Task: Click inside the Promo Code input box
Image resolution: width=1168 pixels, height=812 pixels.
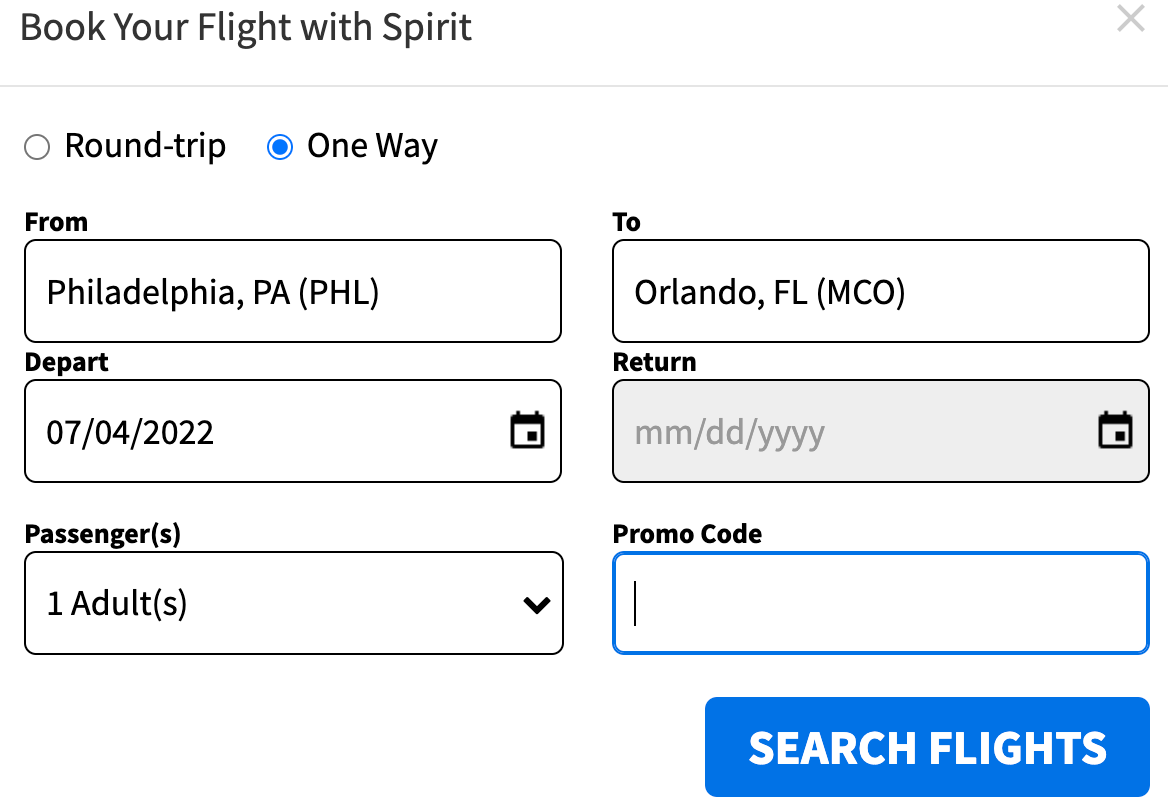Action: pos(880,603)
